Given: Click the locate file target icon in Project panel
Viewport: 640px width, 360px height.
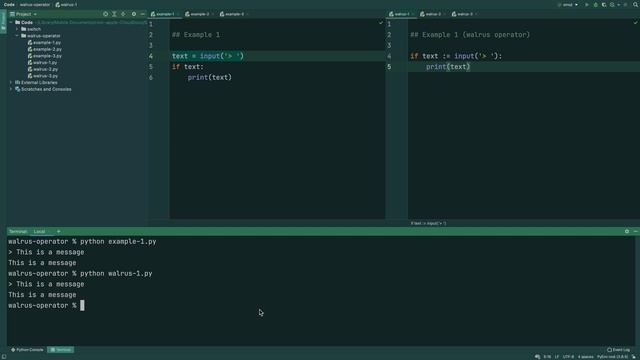Looking at the screenshot, I should pyautogui.click(x=105, y=14).
